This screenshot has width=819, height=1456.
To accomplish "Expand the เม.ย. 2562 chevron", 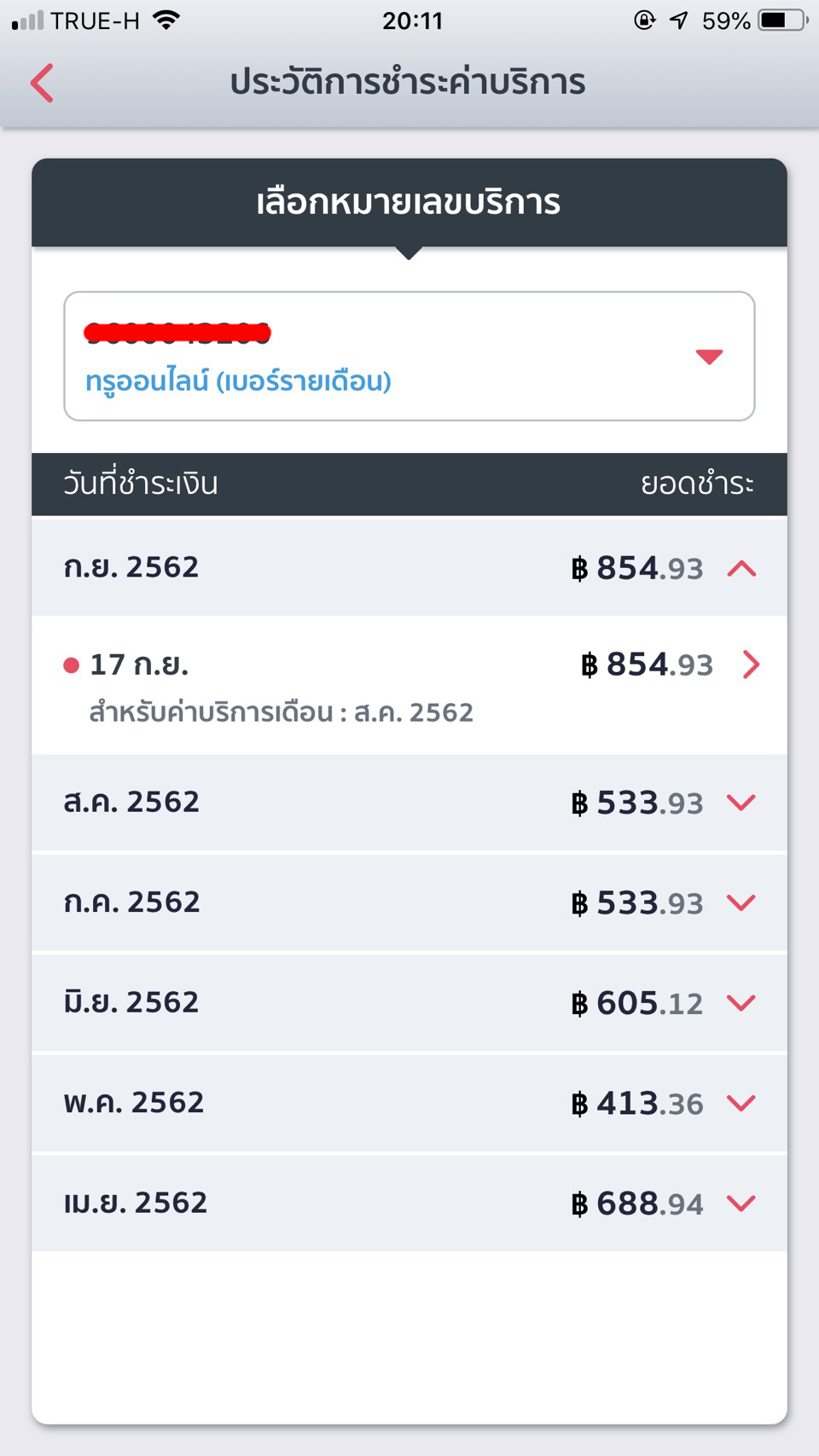I will pos(741,1203).
